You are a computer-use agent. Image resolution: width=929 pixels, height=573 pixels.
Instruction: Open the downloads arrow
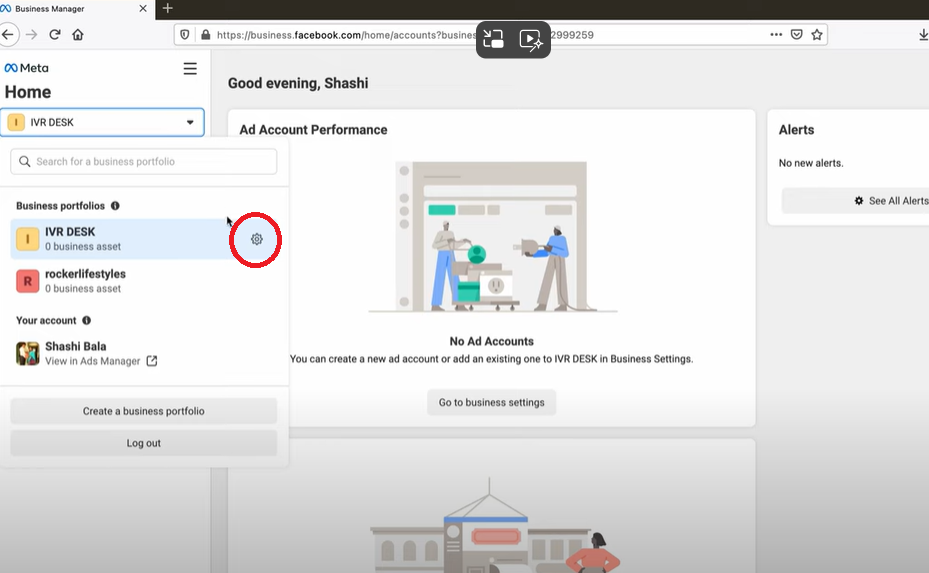(x=923, y=35)
